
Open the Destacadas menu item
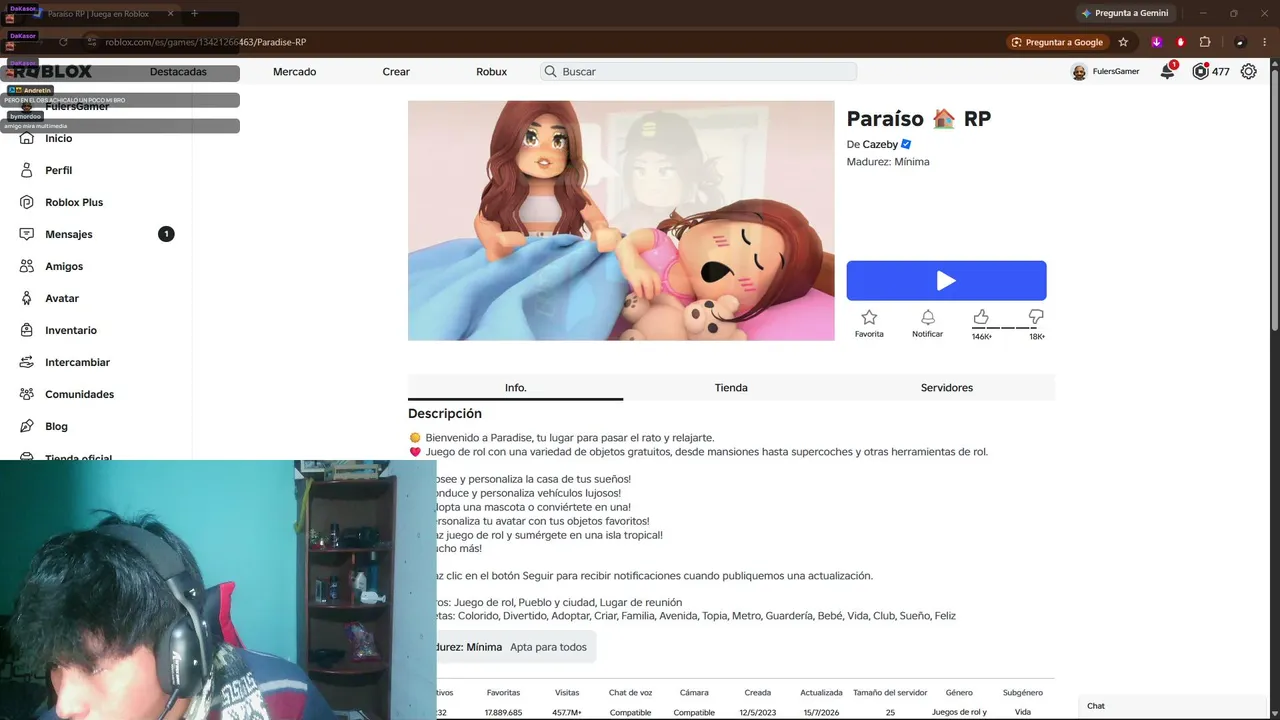178,72
